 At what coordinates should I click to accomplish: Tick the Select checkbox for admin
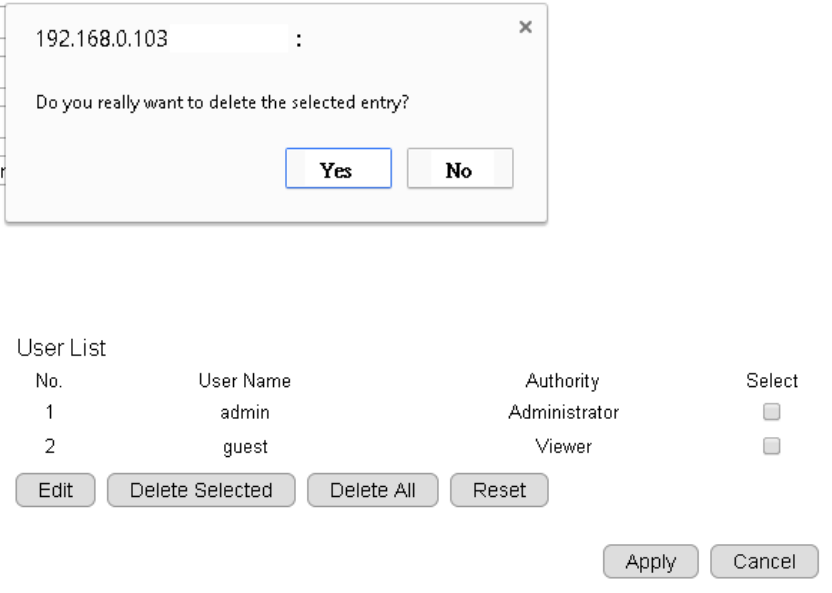click(x=771, y=412)
